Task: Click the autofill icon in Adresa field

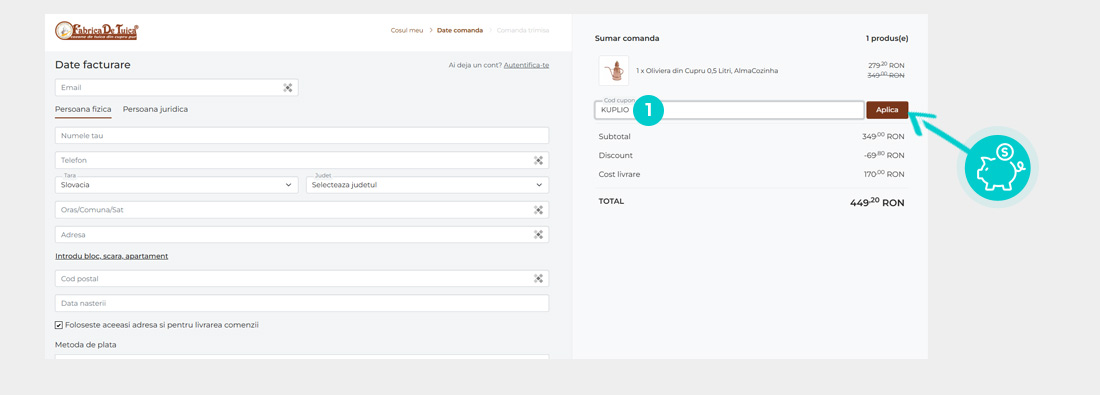Action: 539,235
